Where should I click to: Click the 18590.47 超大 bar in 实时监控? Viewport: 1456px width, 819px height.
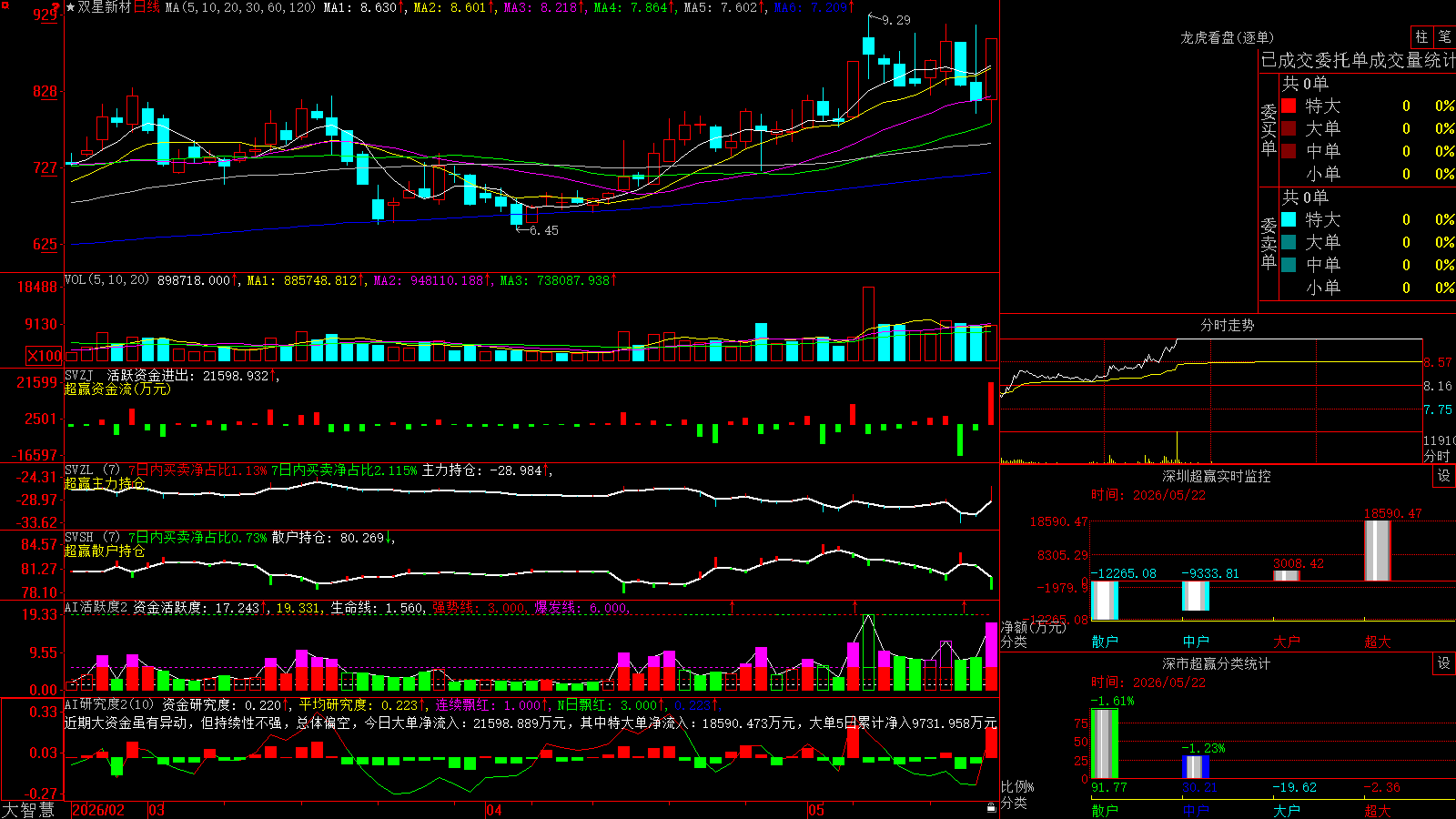(x=1378, y=551)
